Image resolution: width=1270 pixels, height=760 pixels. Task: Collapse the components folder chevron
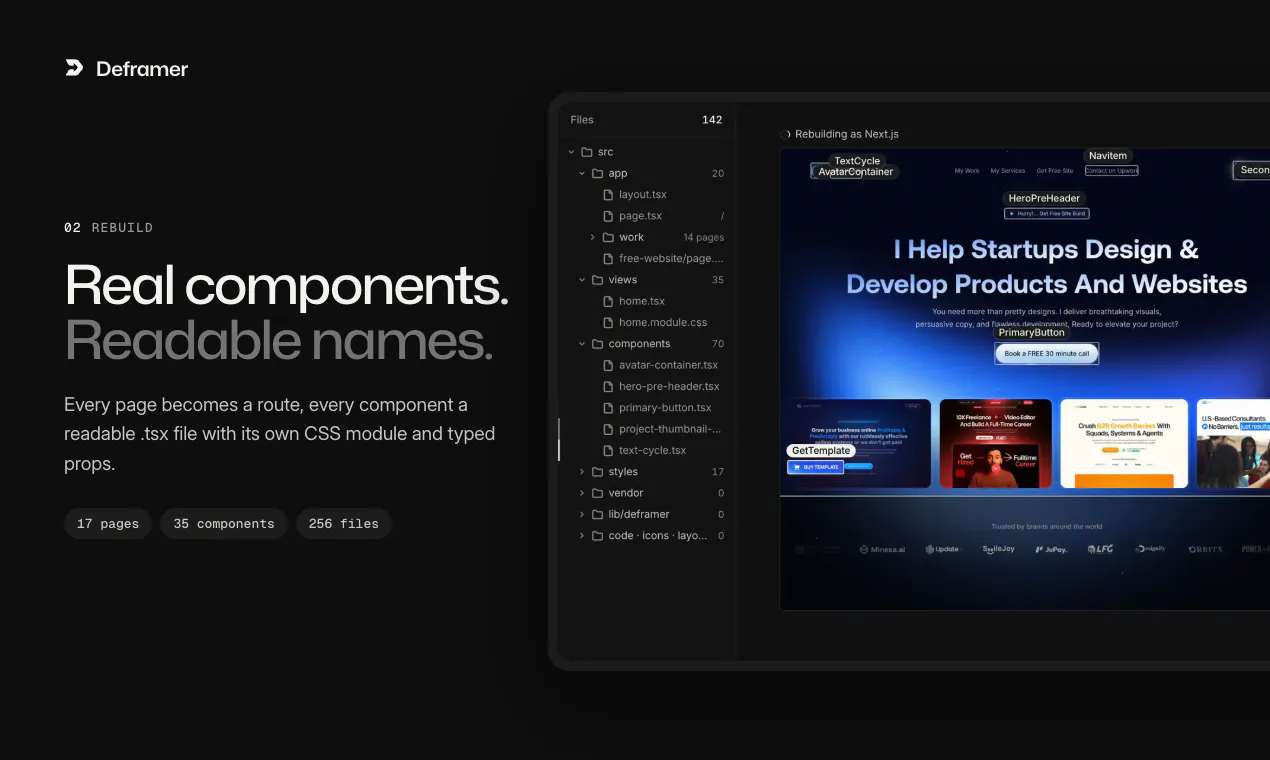583,344
